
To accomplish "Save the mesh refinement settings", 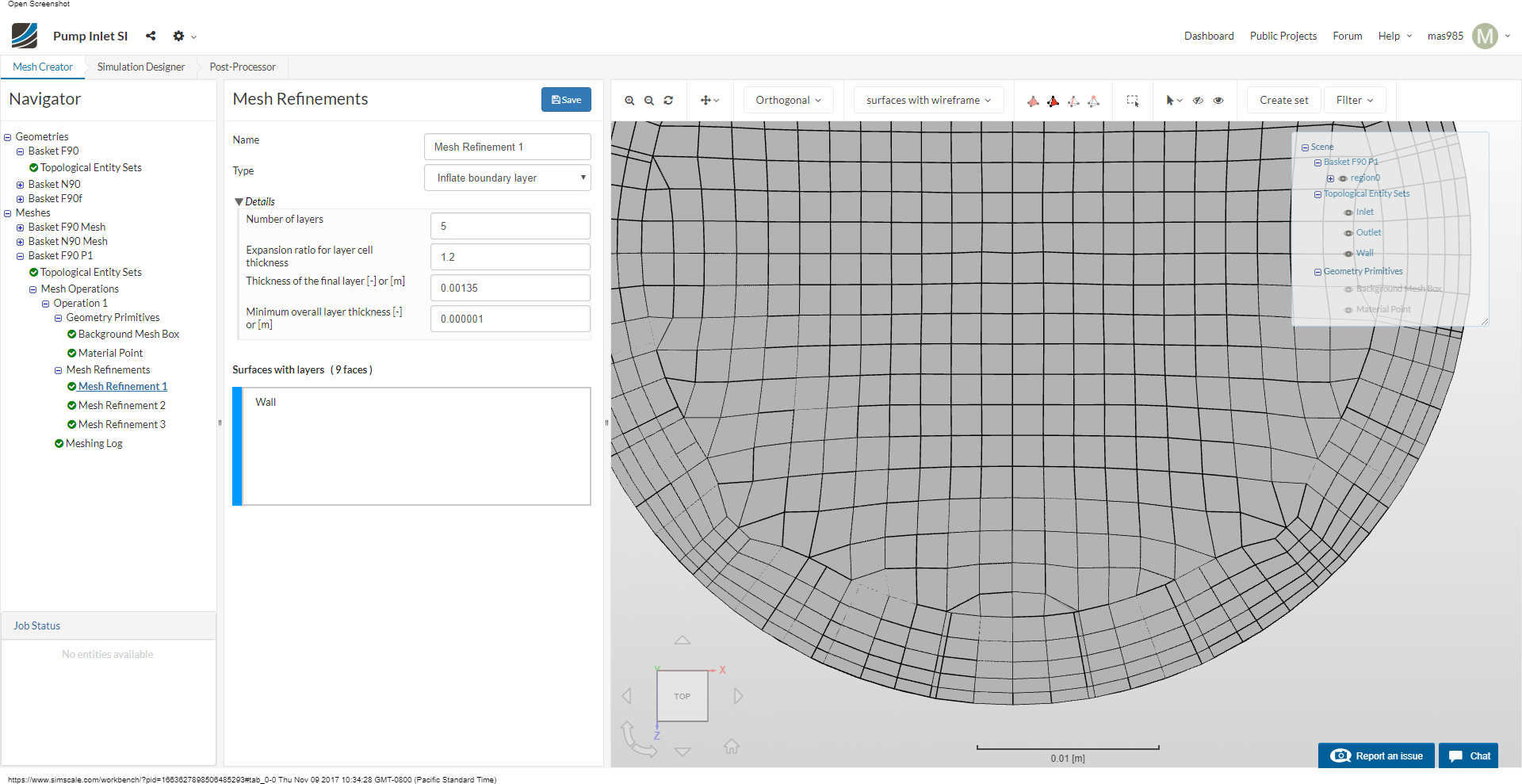I will pos(566,100).
